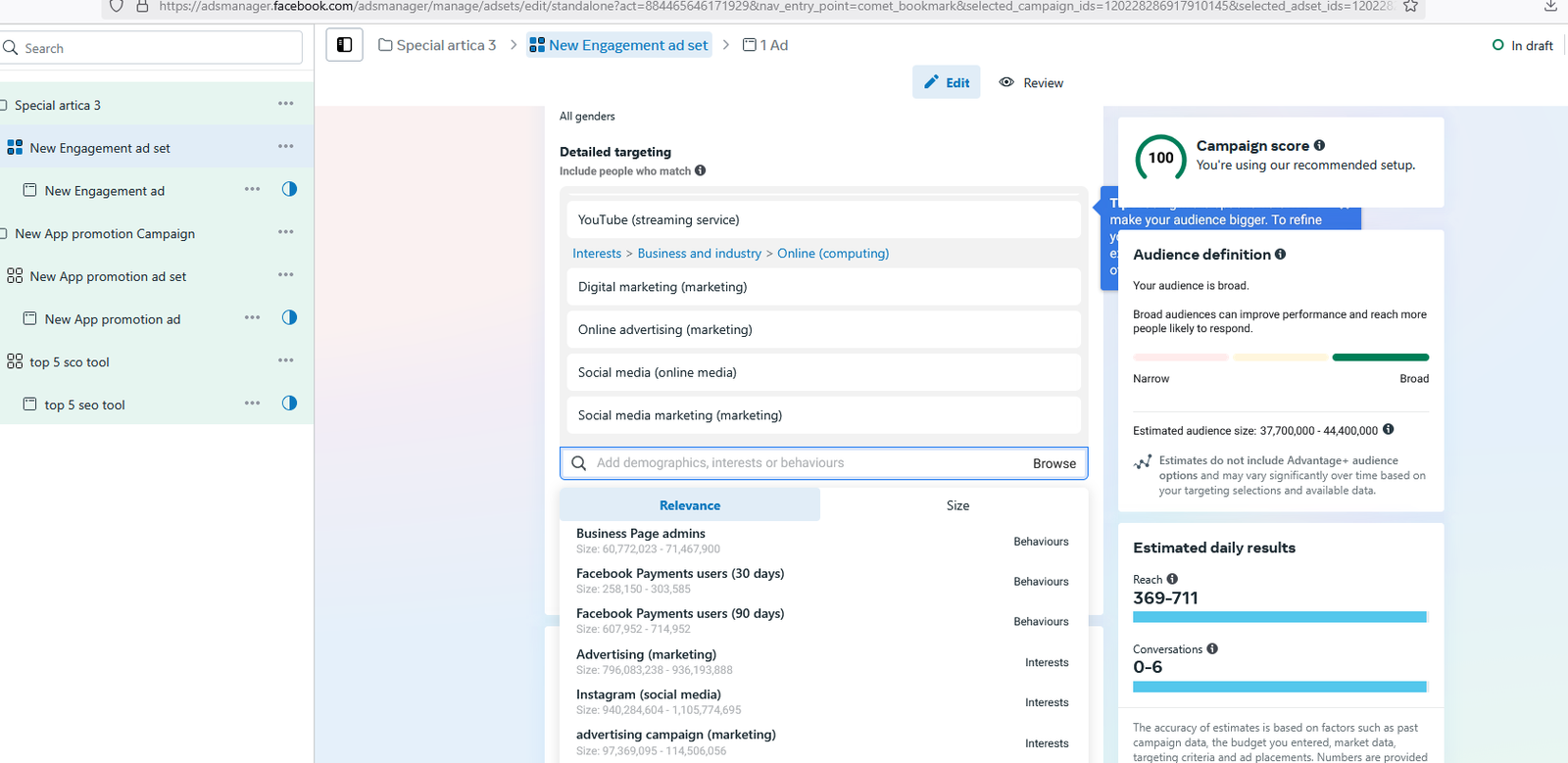Open the Review view

(1031, 83)
